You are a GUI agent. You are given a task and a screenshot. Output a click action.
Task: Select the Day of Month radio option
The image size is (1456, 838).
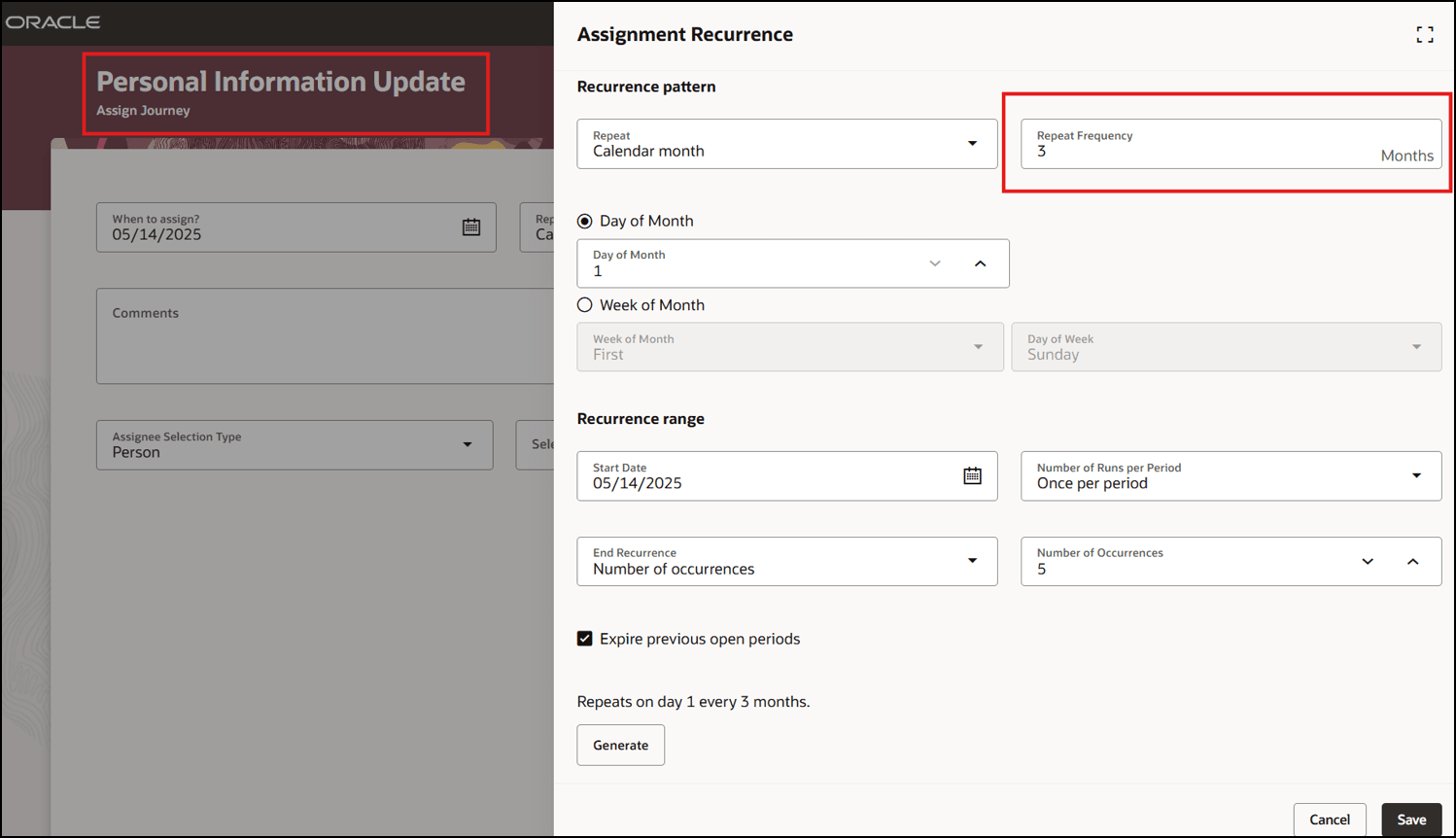coord(585,222)
